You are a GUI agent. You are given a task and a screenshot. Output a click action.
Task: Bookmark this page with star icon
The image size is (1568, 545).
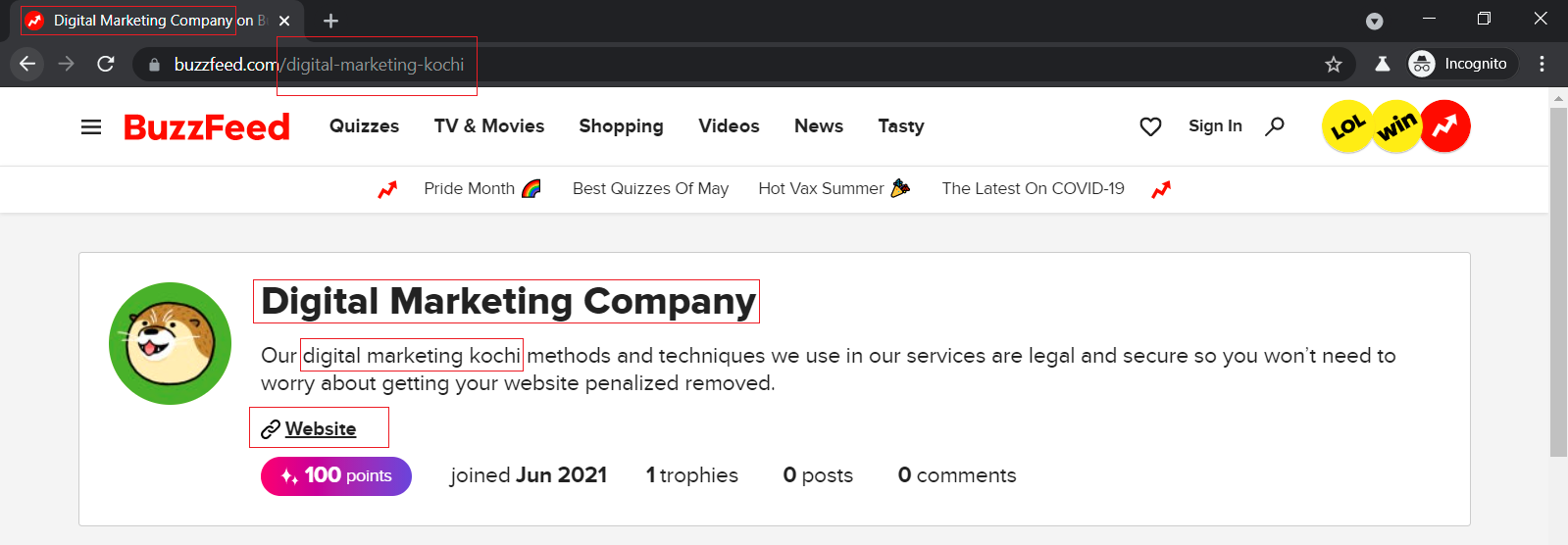tap(1334, 65)
